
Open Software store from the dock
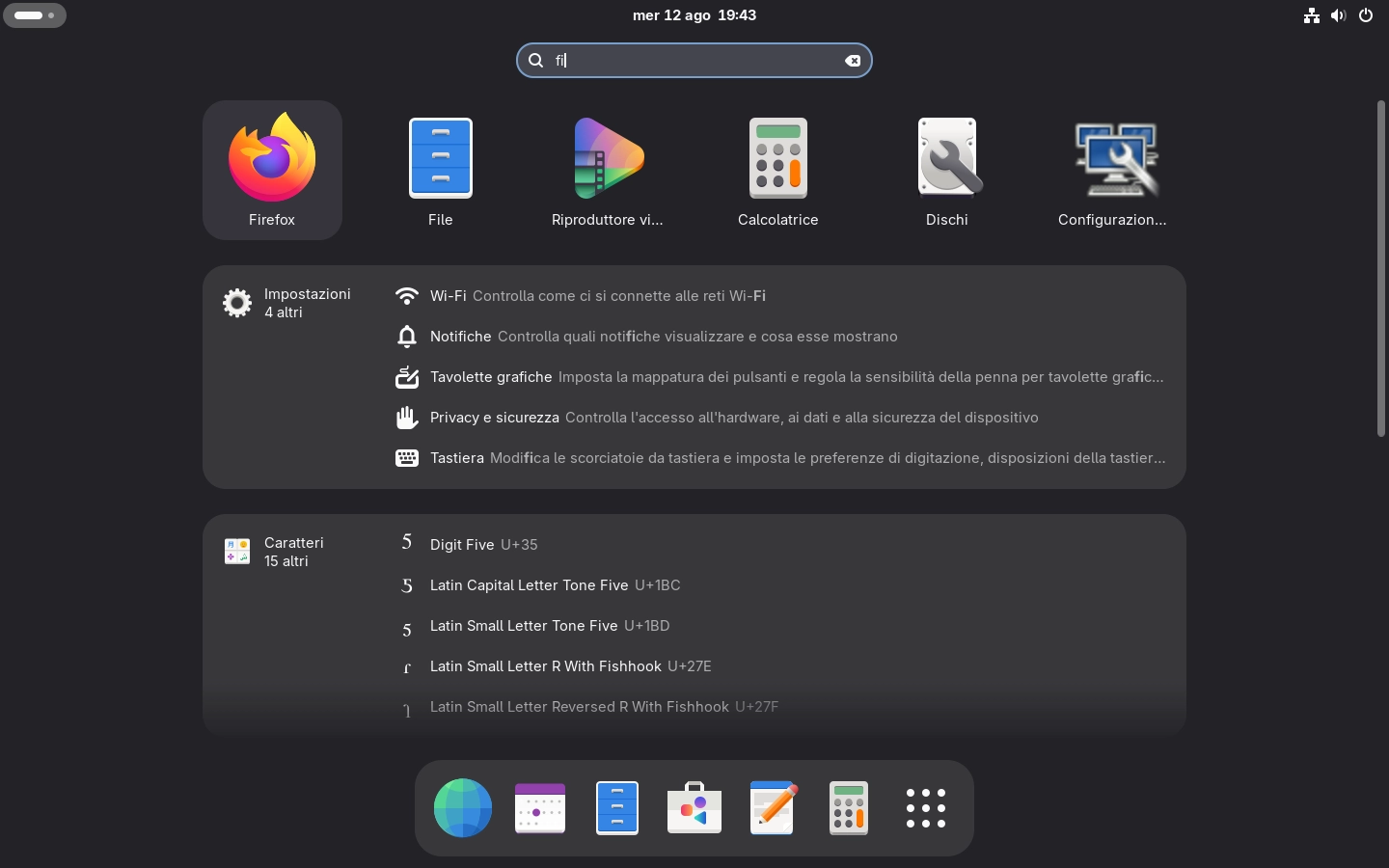[x=694, y=808]
